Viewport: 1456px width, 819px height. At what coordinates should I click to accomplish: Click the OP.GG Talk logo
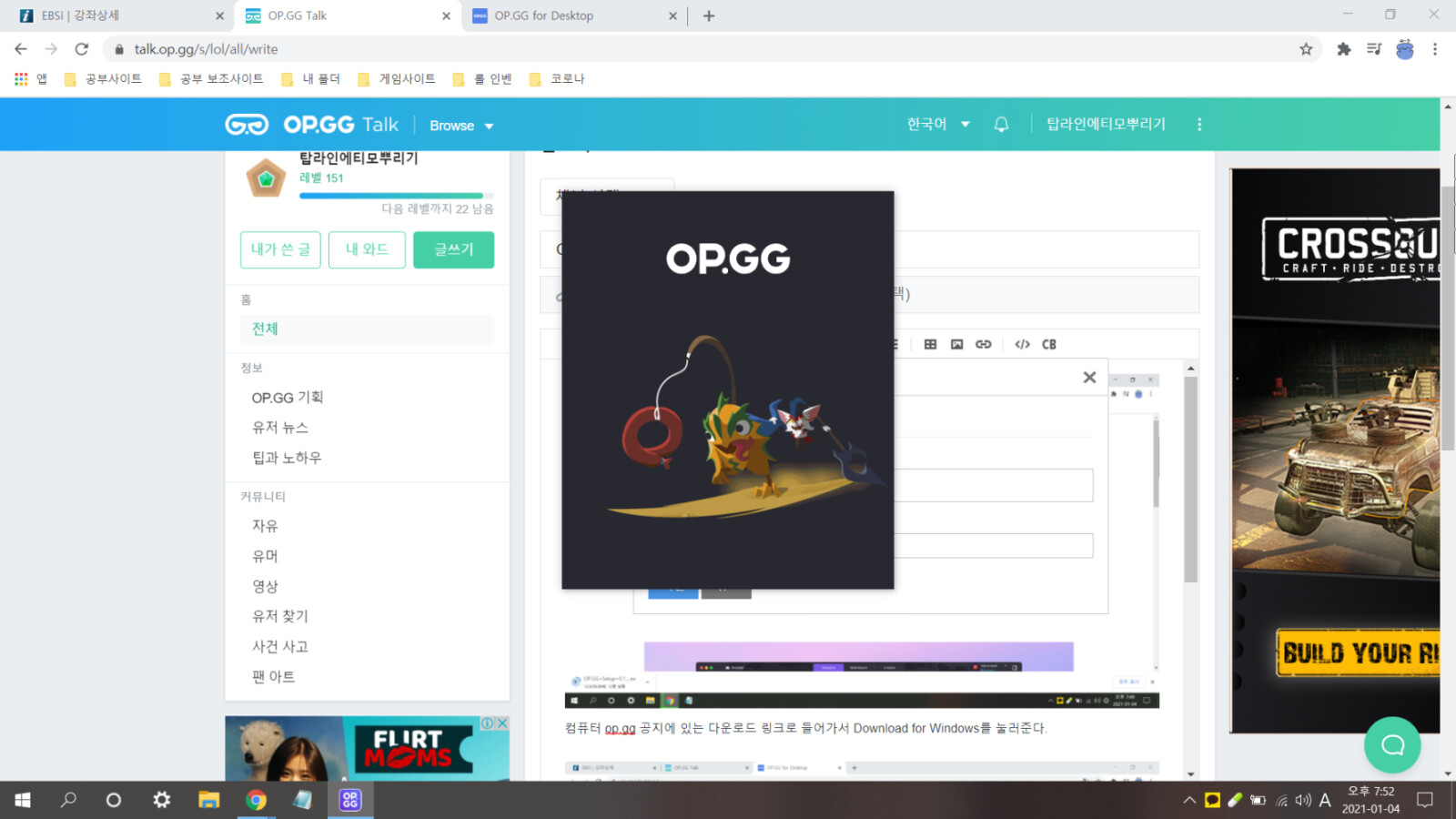(x=308, y=124)
